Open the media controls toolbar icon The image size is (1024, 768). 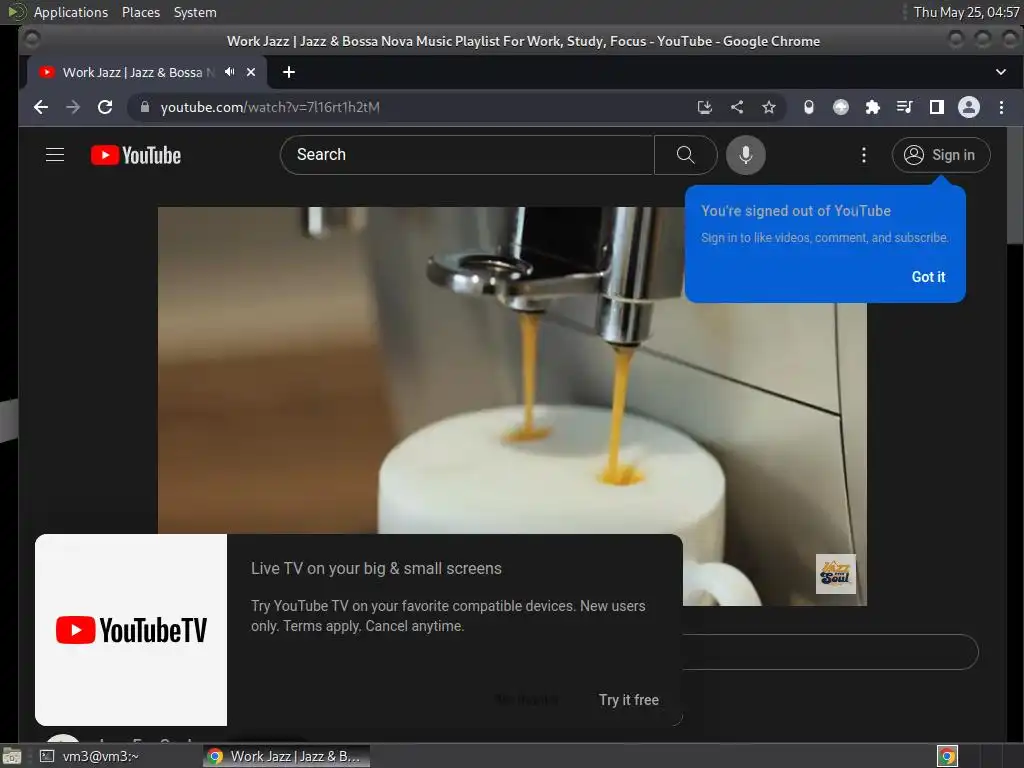pyautogui.click(x=904, y=107)
